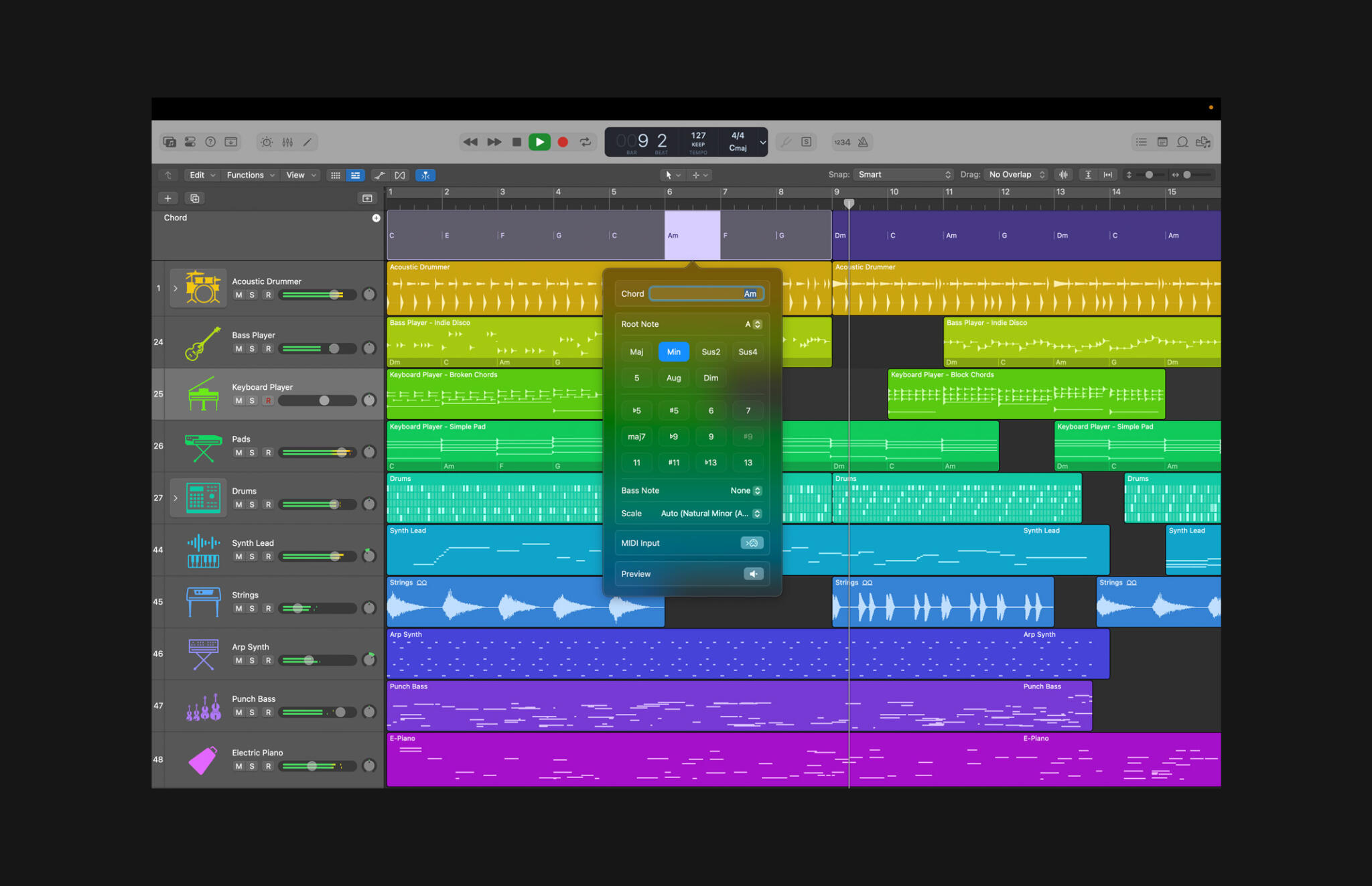Screen dimensions: 1372x886
Task: Open the Snap mode dropdown set to Smart
Action: 902,174
